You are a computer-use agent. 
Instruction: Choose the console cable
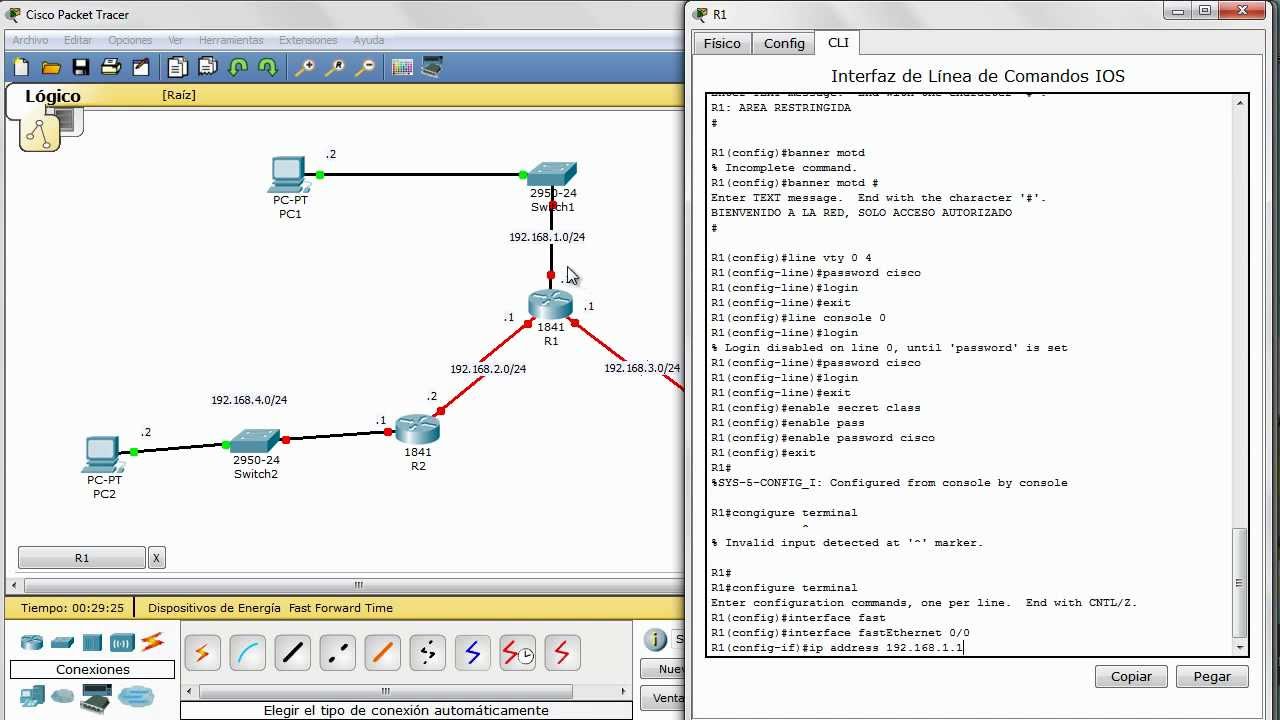[x=248, y=654]
